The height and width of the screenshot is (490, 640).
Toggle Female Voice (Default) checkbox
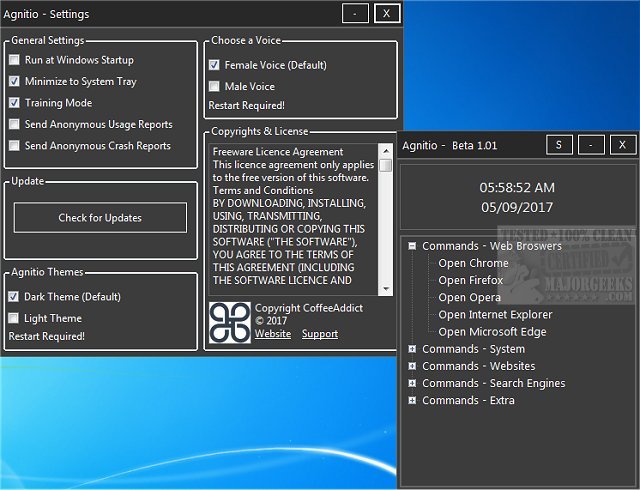point(214,65)
